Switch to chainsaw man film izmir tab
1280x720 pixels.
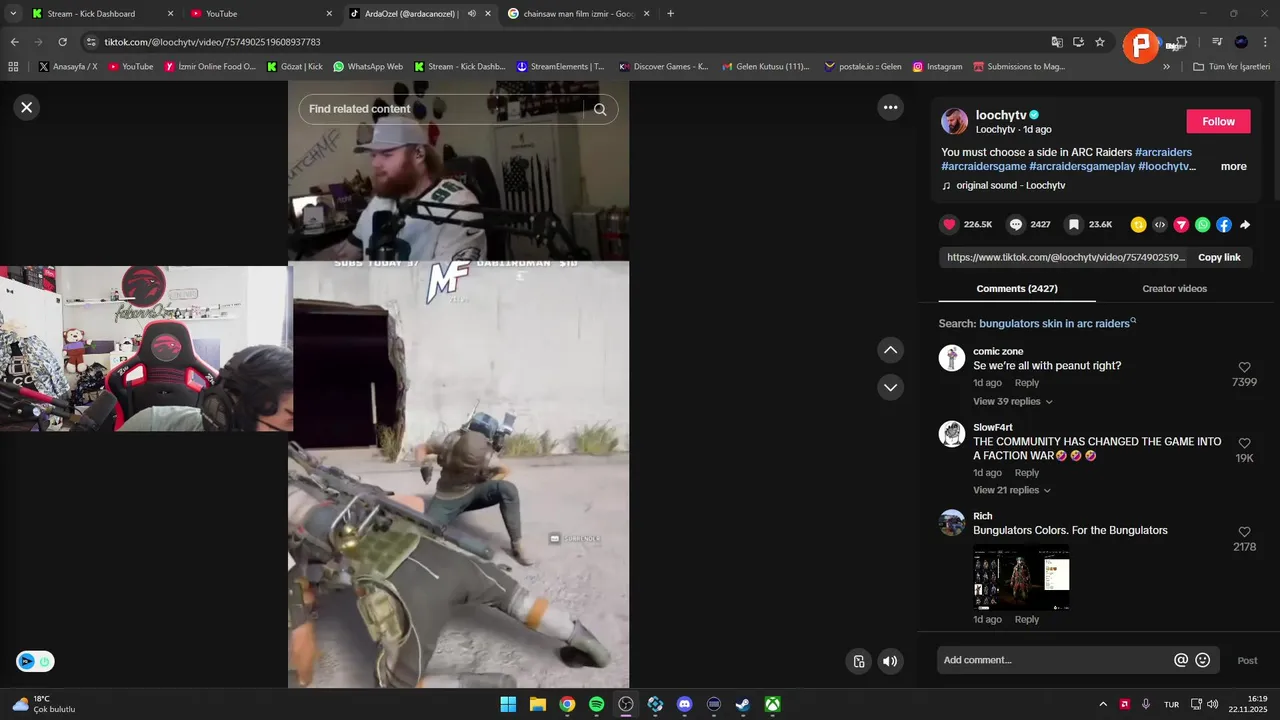pyautogui.click(x=580, y=14)
